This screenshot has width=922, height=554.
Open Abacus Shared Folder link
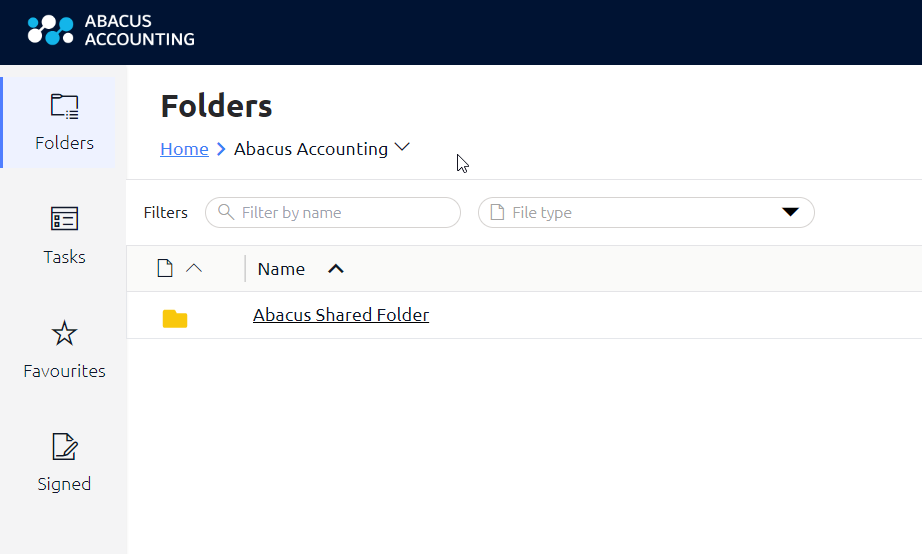point(341,315)
